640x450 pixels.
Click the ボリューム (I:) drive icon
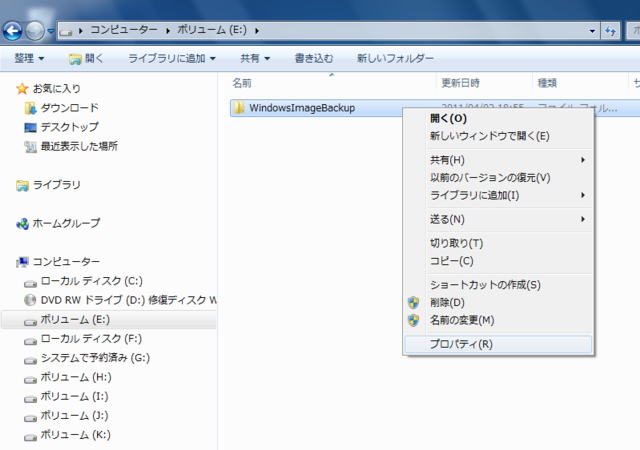30,398
